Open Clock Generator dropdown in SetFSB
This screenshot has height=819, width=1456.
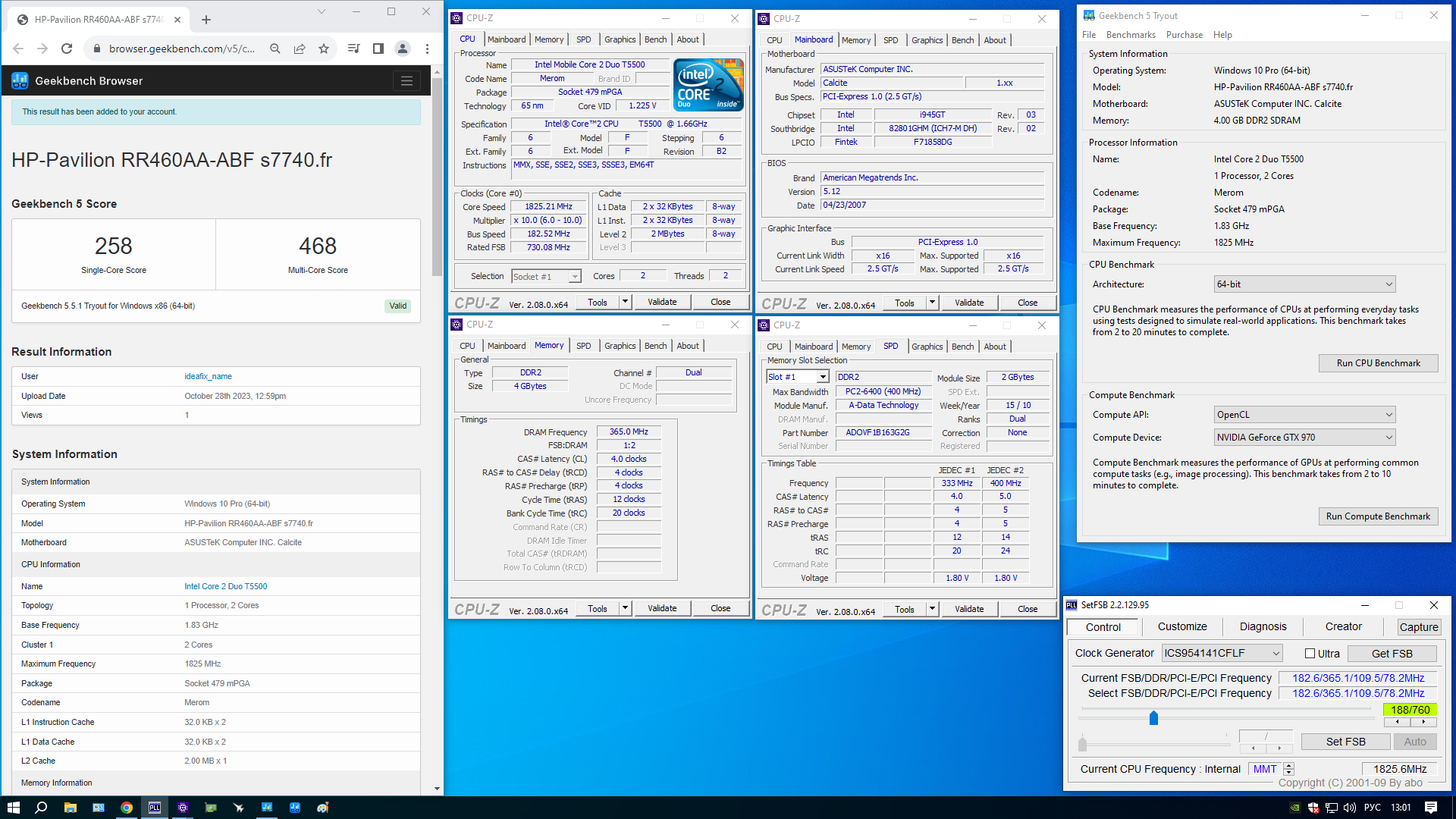point(1222,654)
